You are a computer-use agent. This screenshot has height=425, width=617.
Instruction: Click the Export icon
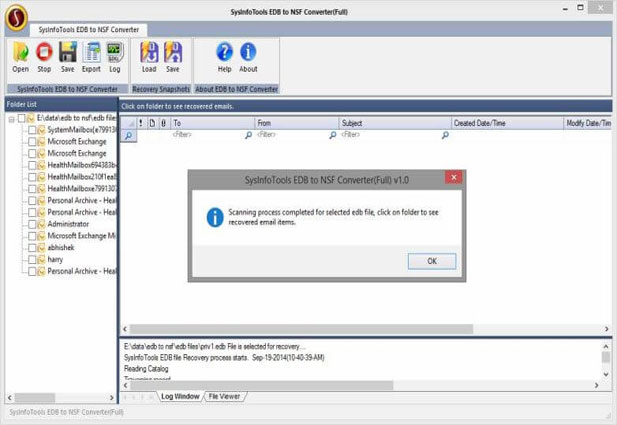pyautogui.click(x=91, y=52)
